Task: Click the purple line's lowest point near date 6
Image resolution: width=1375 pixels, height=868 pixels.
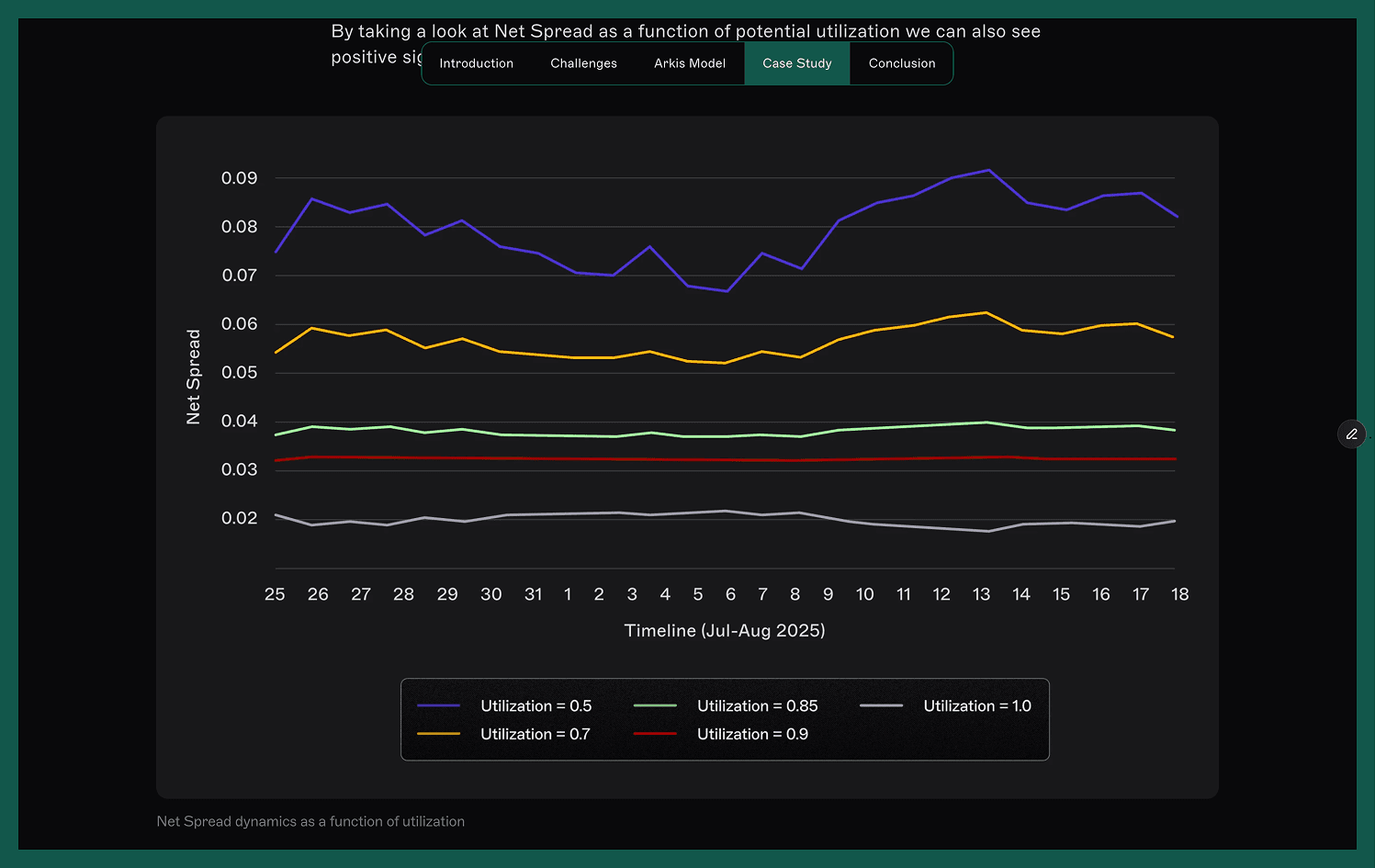Action: pos(727,291)
